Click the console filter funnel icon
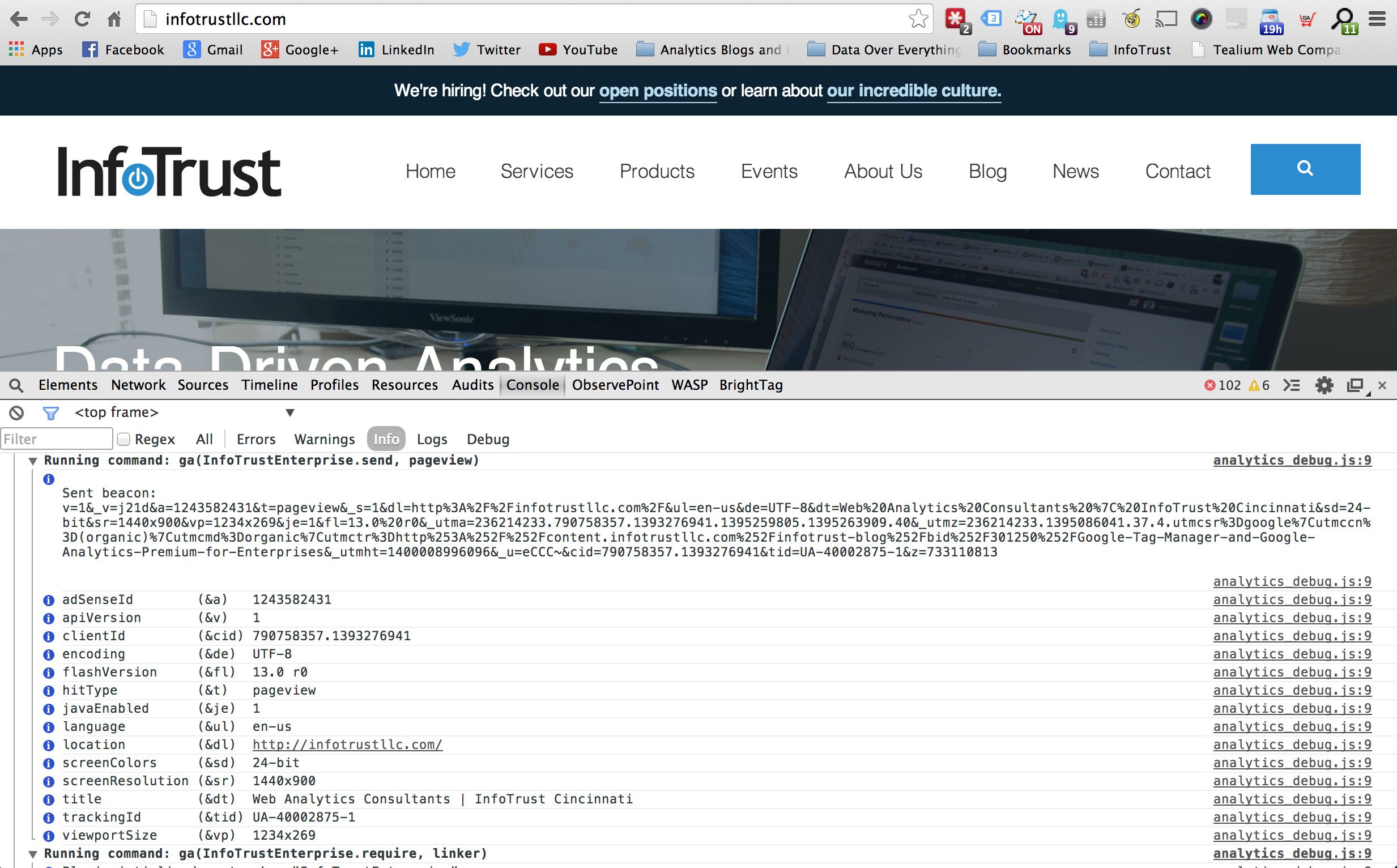This screenshot has height=868, width=1397. point(50,412)
